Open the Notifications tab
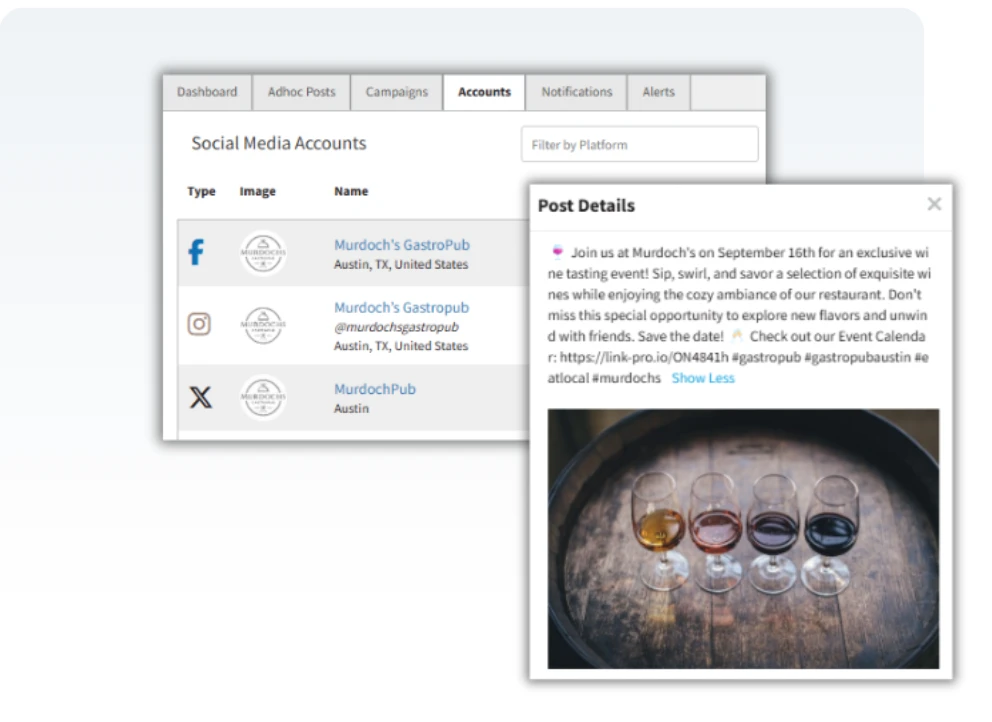 click(x=576, y=92)
